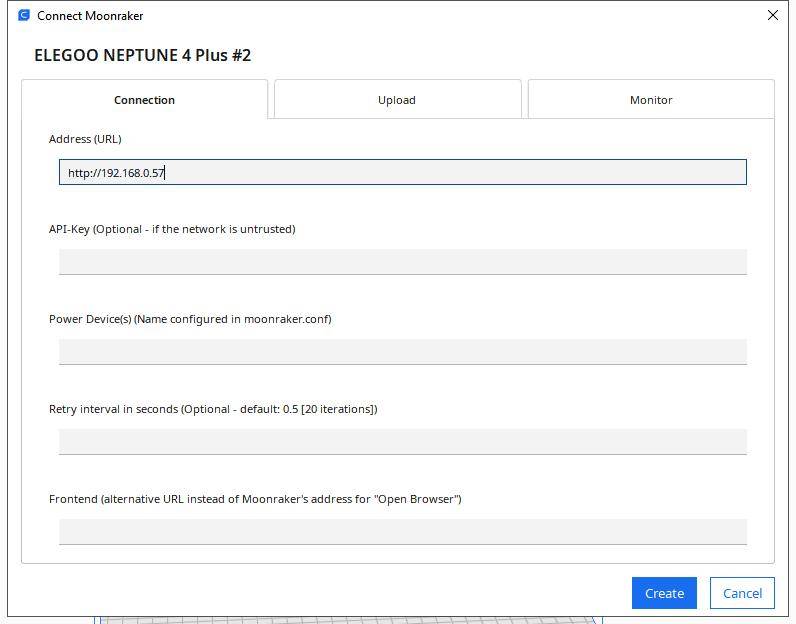Open the Upload tab

[397, 100]
